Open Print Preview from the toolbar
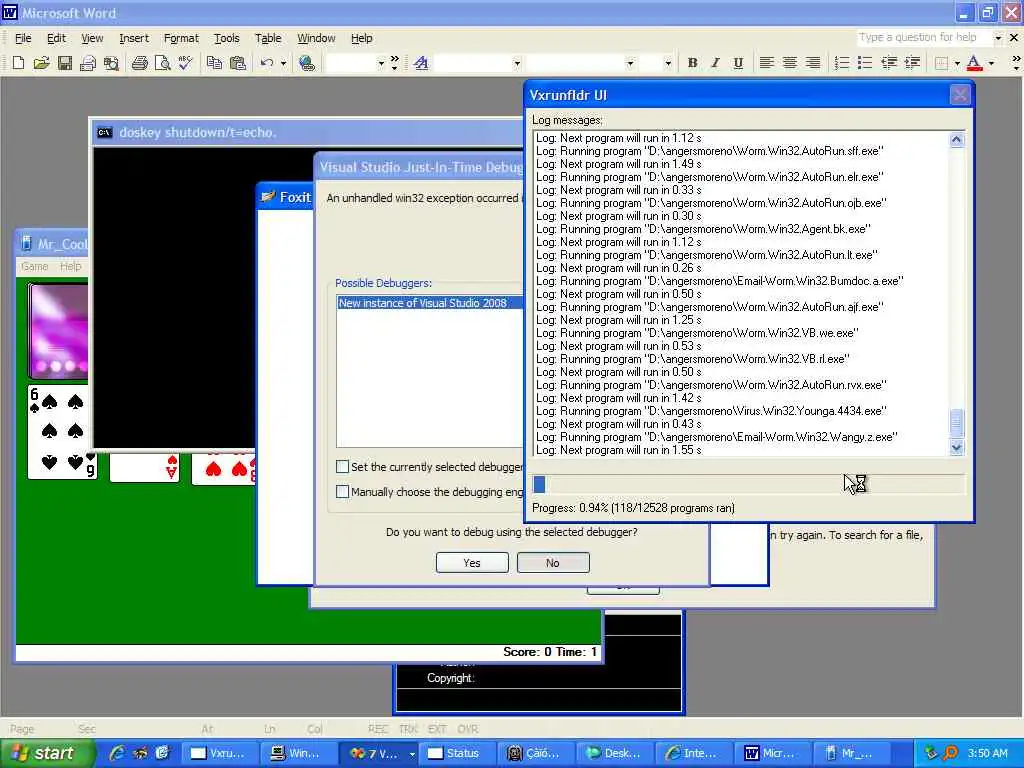 point(163,63)
